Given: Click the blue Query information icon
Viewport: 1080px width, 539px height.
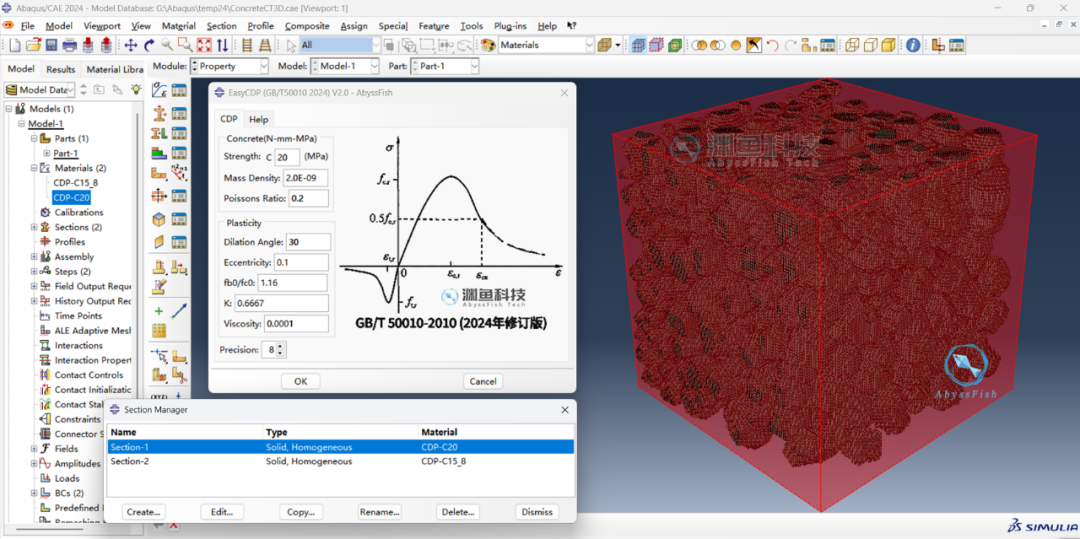Looking at the screenshot, I should 913,45.
